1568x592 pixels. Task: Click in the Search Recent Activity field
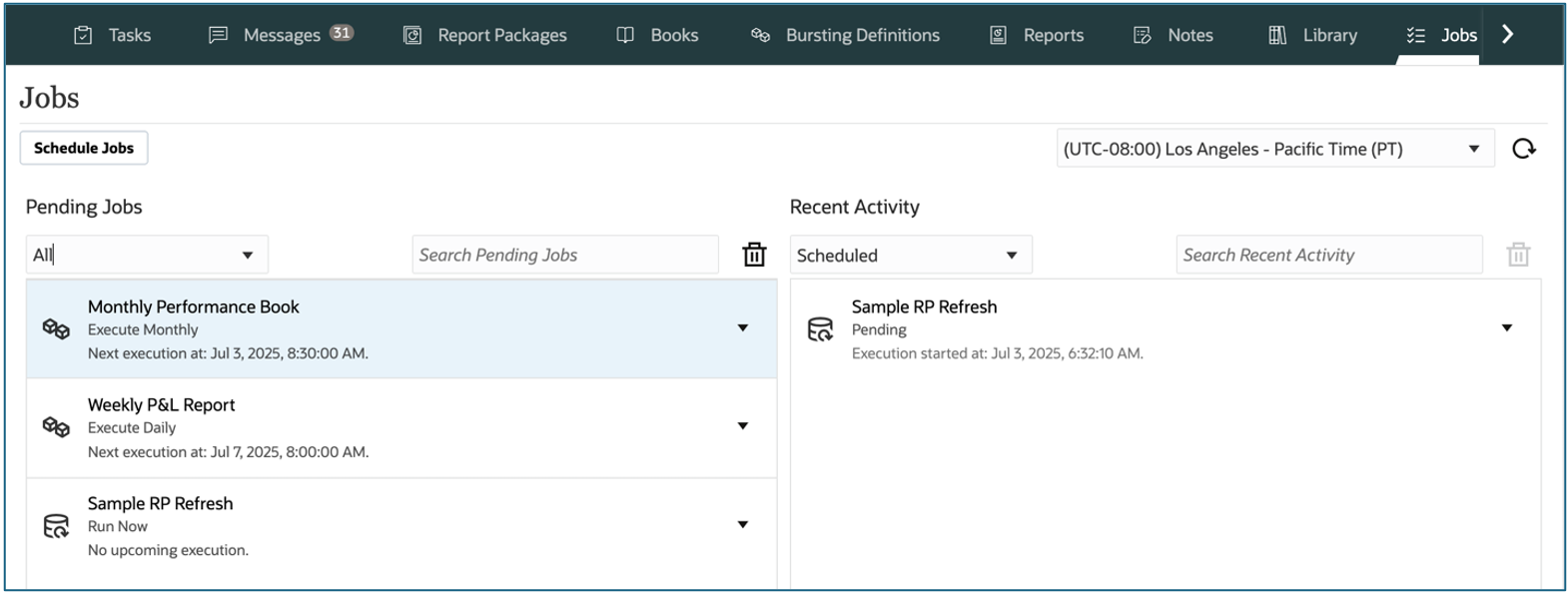(1328, 256)
